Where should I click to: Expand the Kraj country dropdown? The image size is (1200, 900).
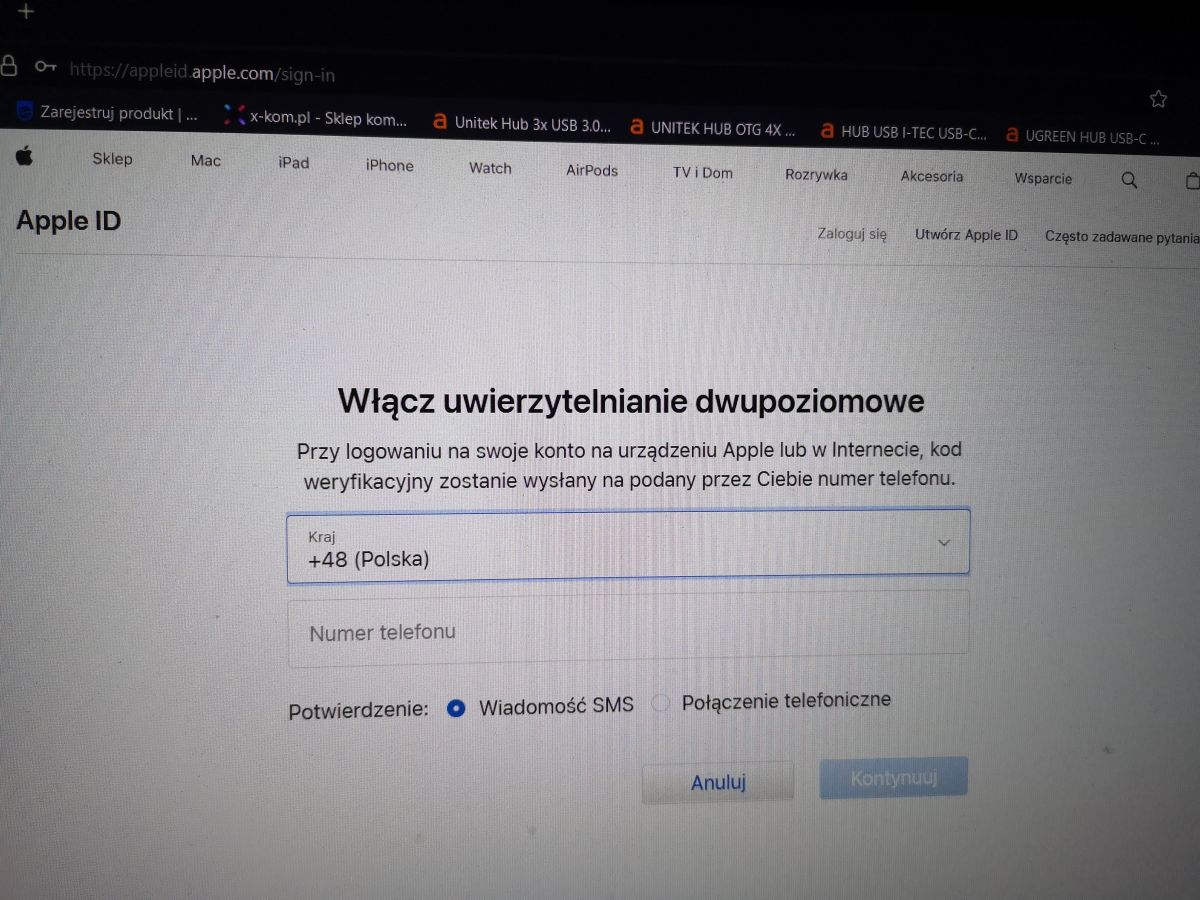click(628, 547)
